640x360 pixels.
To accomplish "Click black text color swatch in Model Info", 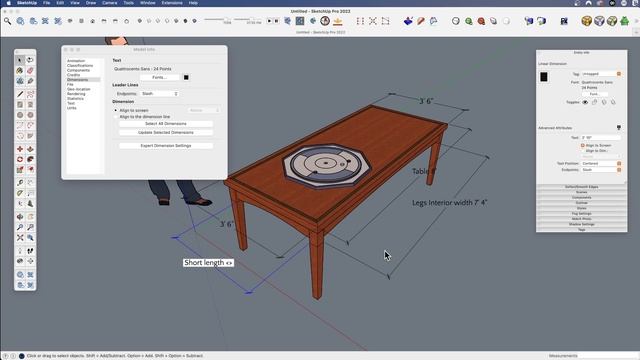I will pos(186,77).
